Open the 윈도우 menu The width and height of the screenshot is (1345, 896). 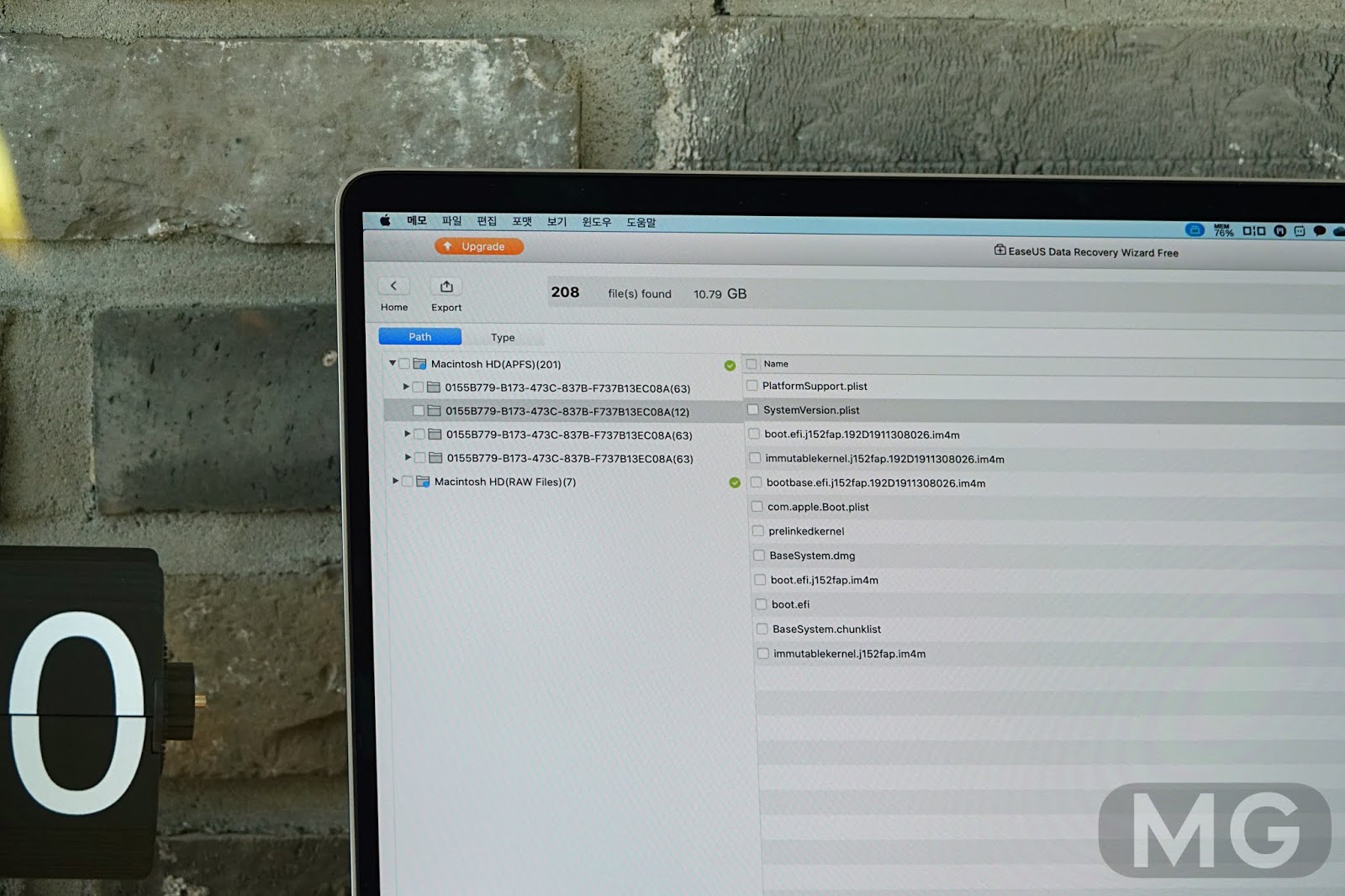597,222
